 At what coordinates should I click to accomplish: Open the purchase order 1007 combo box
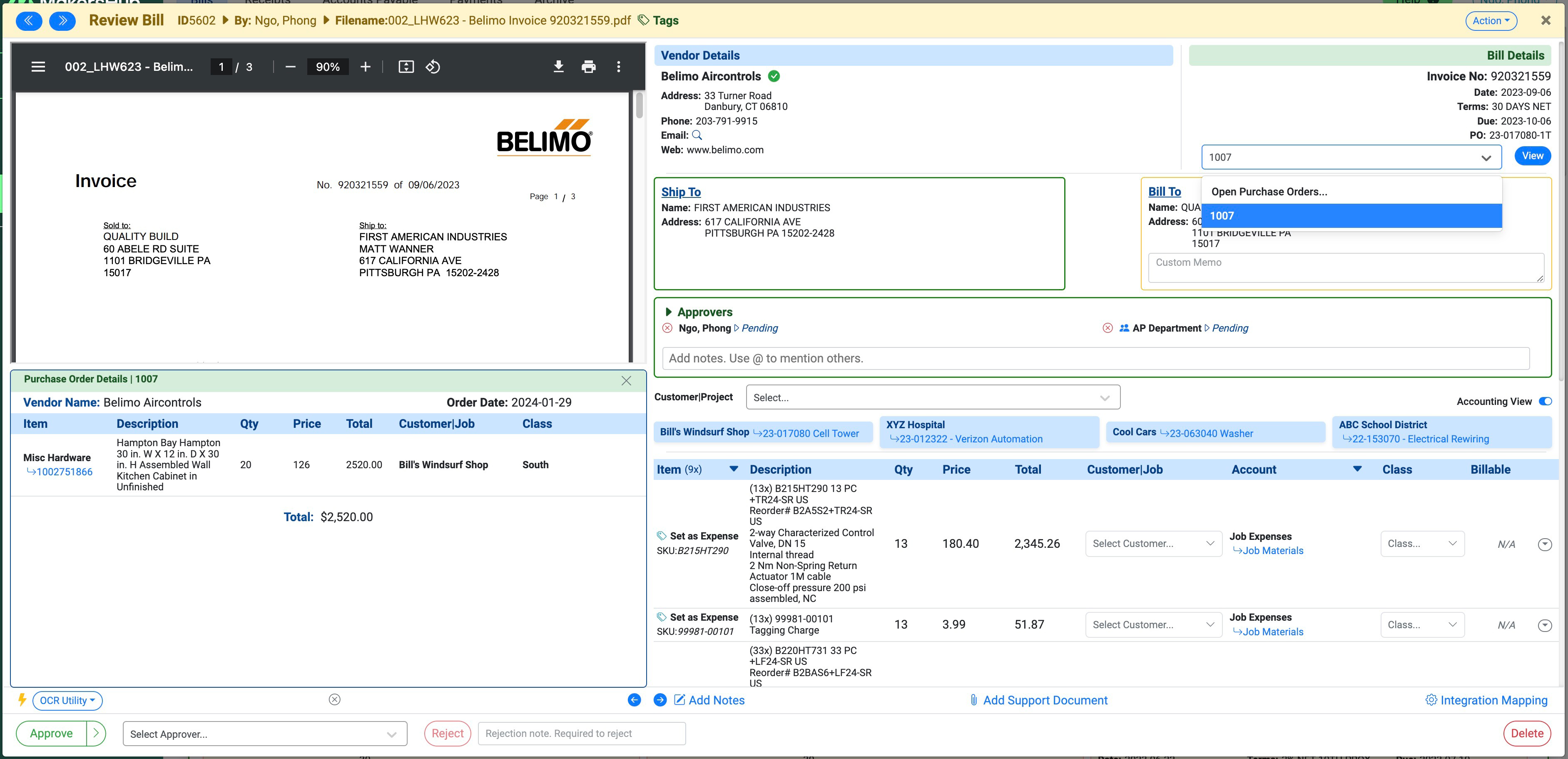(x=1351, y=157)
